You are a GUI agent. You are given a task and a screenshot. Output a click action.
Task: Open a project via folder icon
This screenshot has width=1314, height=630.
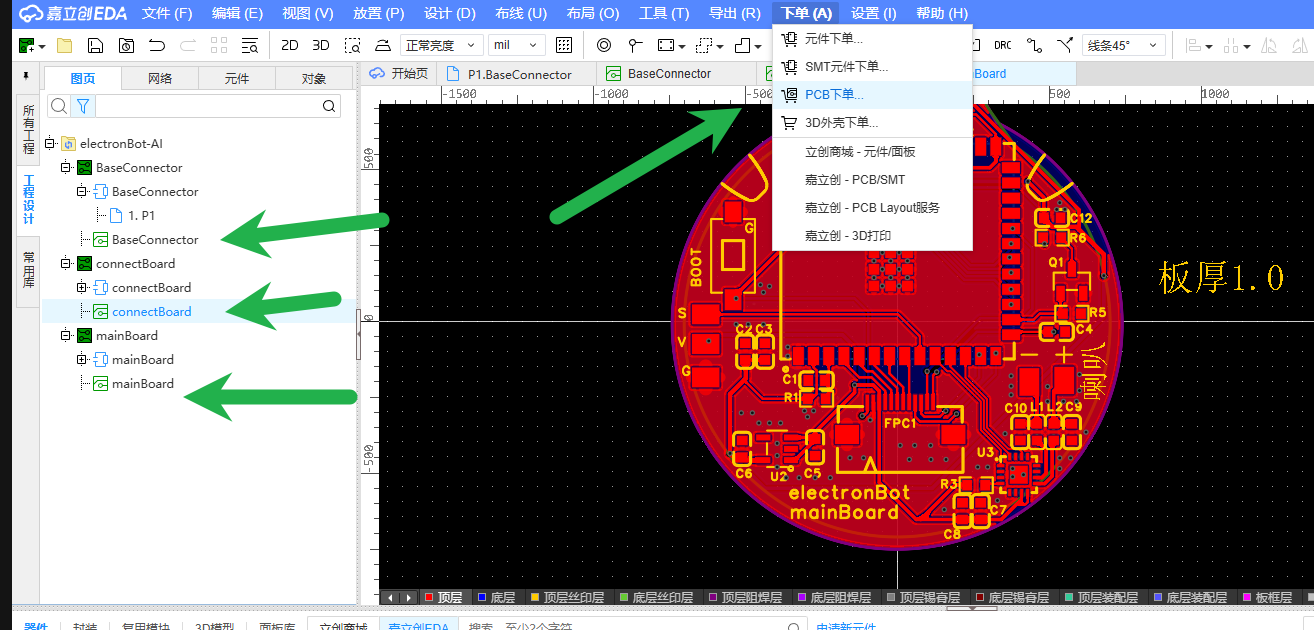[65, 45]
